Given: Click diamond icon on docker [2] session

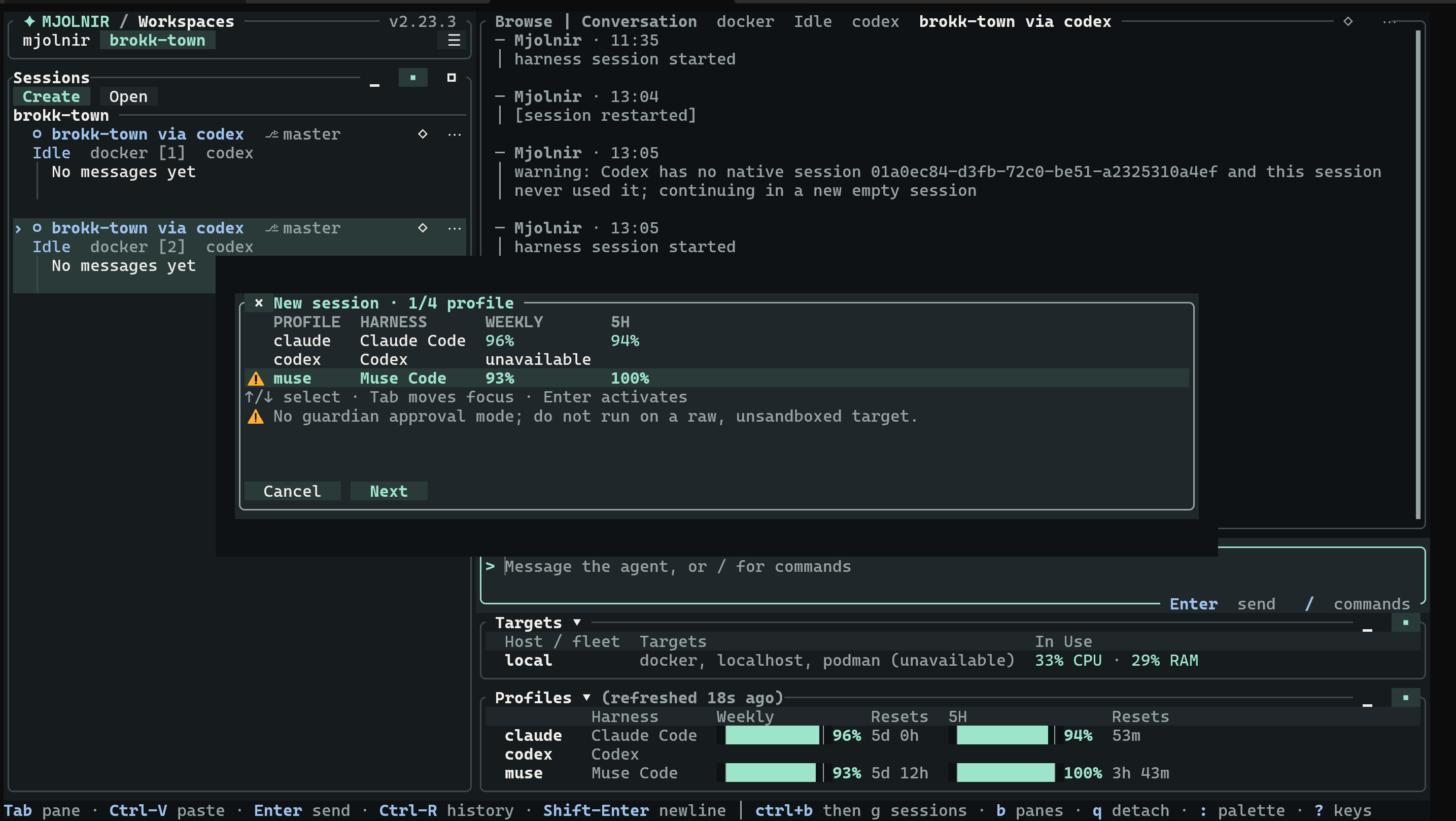Looking at the screenshot, I should [423, 228].
